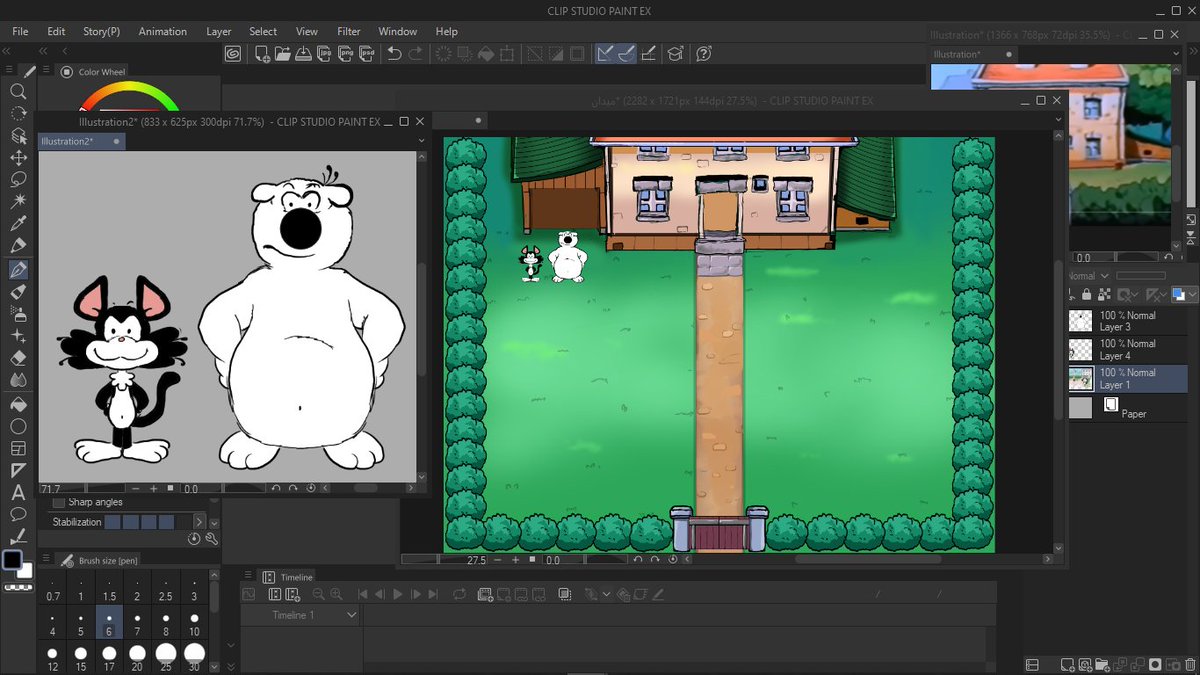Select the Text tool
The height and width of the screenshot is (675, 1200).
coord(18,492)
